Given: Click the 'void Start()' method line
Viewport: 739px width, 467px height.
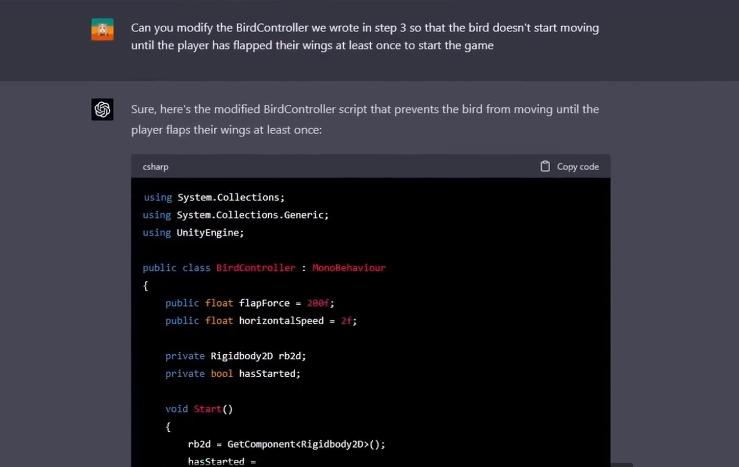Looking at the screenshot, I should (198, 409).
